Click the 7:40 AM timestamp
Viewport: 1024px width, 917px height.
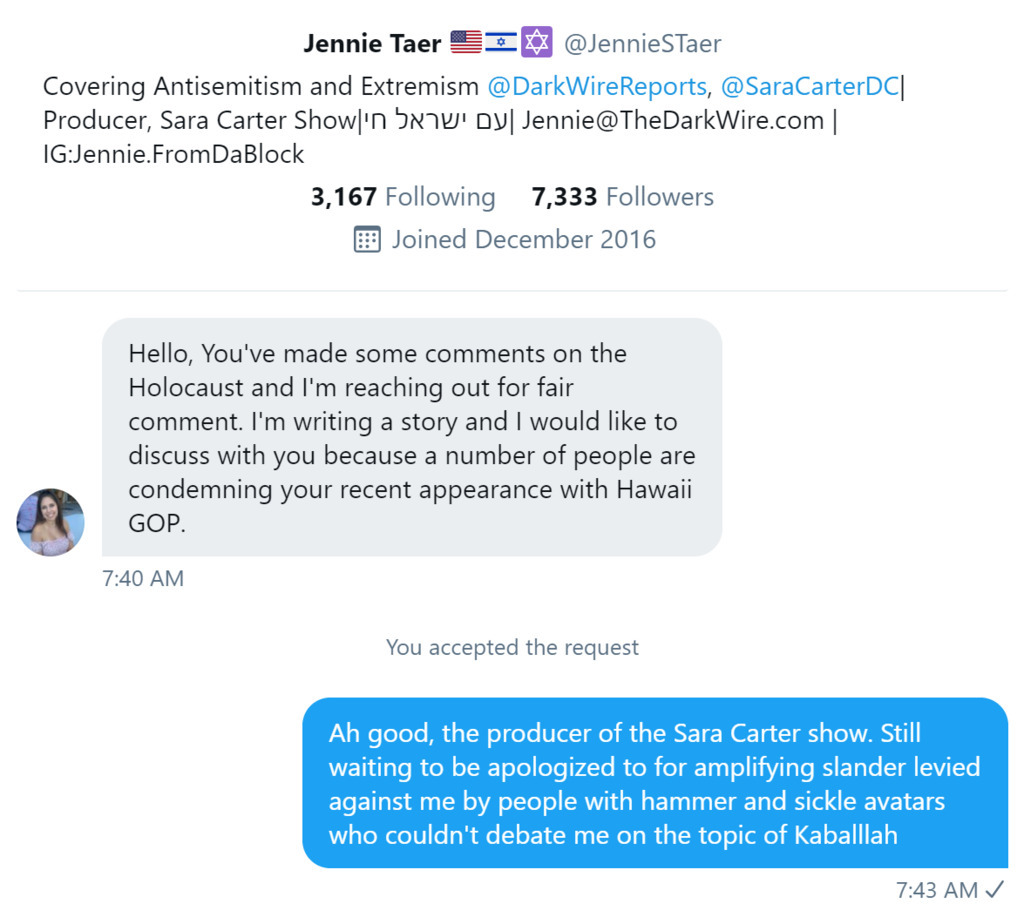[x=143, y=578]
